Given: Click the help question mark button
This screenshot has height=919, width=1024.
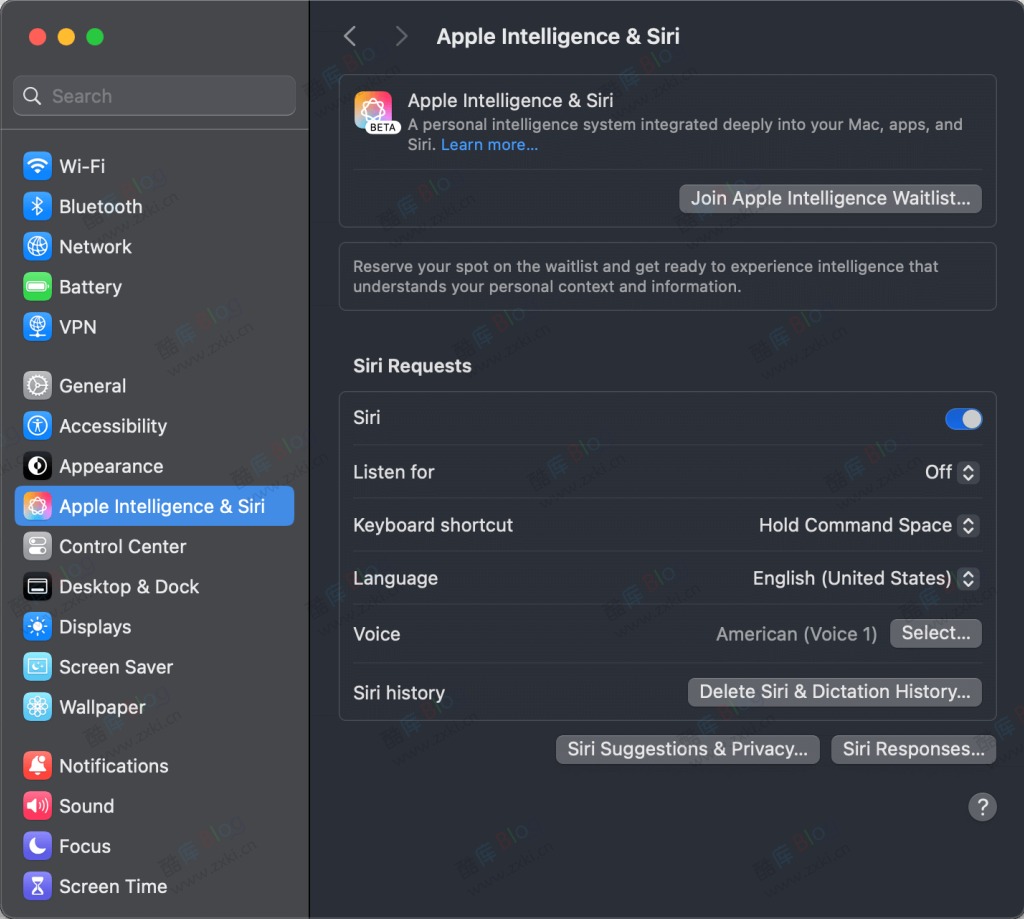Looking at the screenshot, I should 982,807.
